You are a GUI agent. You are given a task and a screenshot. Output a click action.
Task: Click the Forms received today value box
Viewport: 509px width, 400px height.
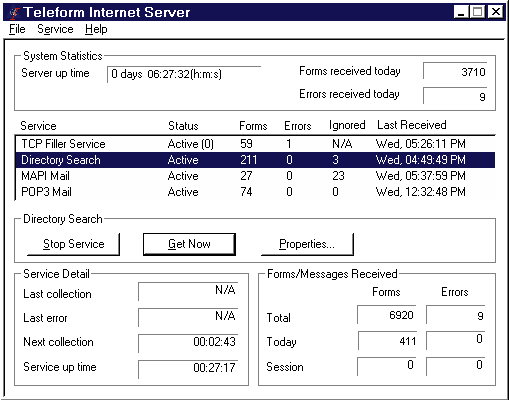[x=455, y=71]
